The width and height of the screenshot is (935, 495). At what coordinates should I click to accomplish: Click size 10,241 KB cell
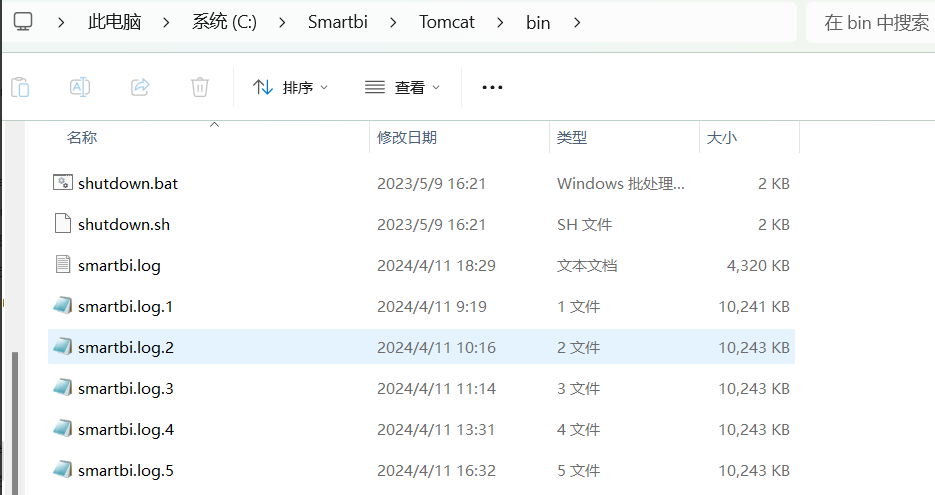754,307
